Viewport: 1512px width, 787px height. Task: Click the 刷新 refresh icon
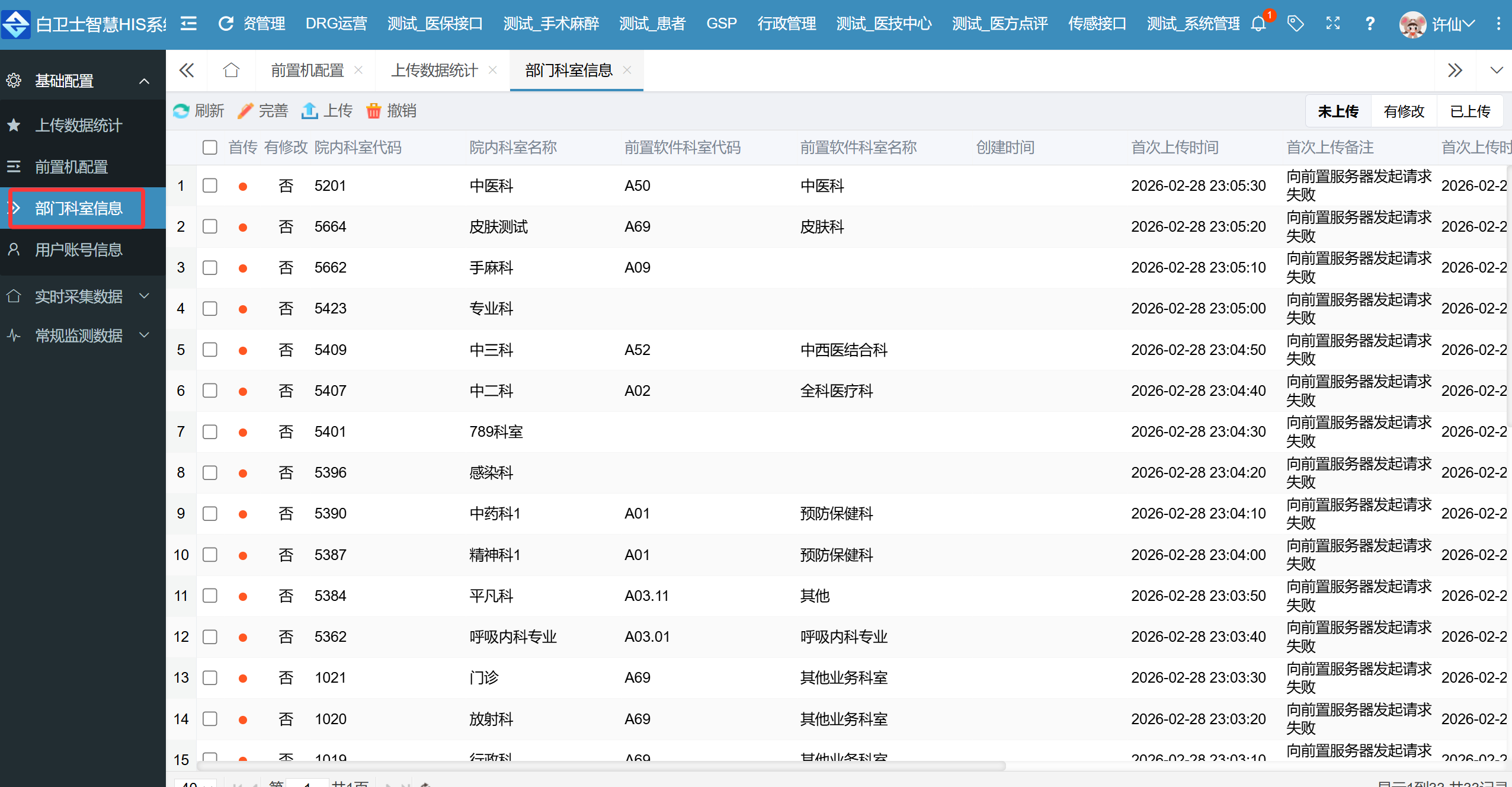click(x=181, y=111)
